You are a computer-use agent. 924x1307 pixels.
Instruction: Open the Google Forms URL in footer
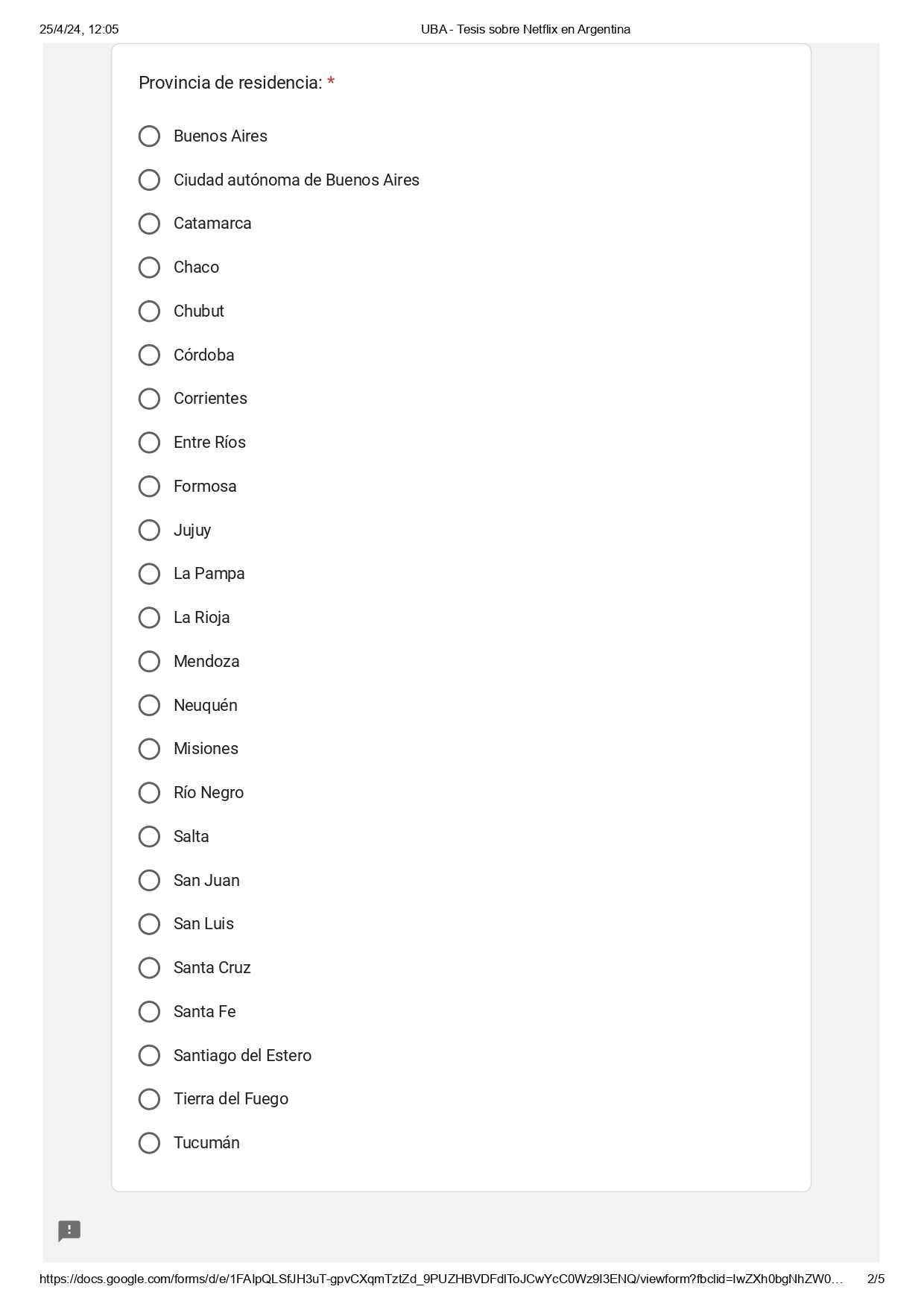(x=441, y=1279)
